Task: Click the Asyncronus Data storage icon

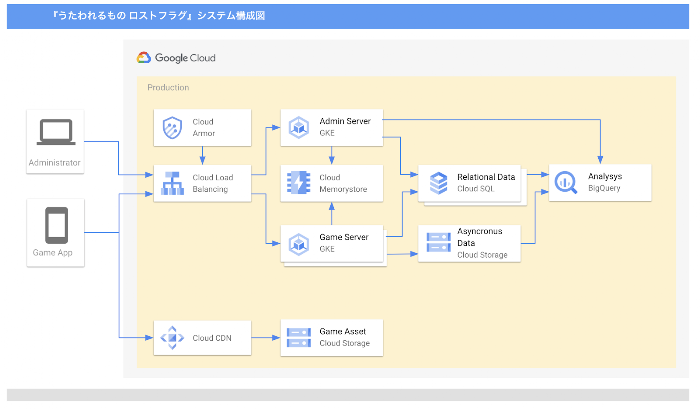Action: (438, 243)
